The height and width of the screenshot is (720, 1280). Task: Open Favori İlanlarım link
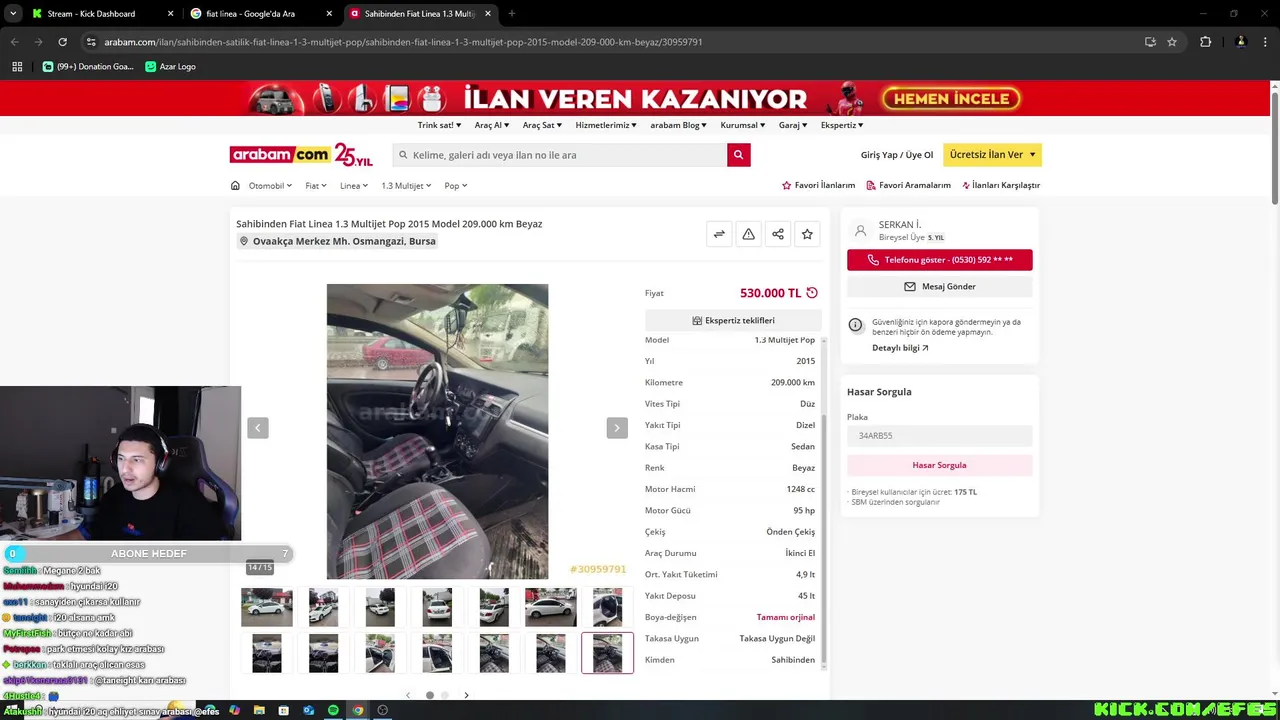coord(818,185)
